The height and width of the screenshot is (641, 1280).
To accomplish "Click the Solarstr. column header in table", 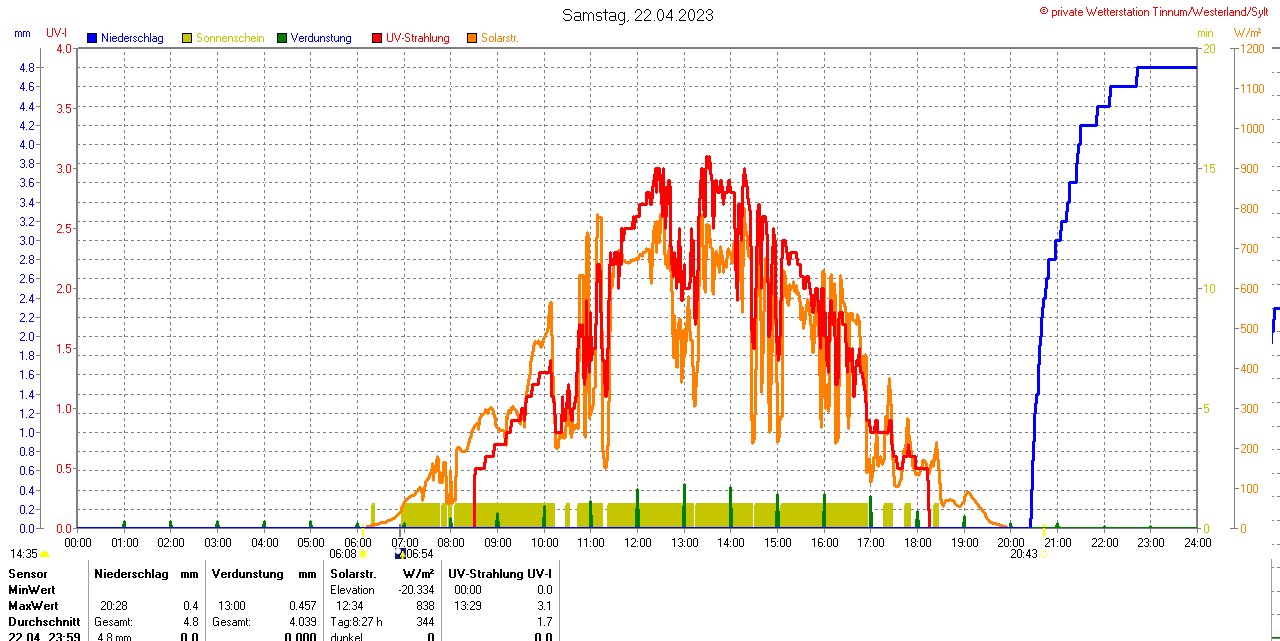I will 352,574.
